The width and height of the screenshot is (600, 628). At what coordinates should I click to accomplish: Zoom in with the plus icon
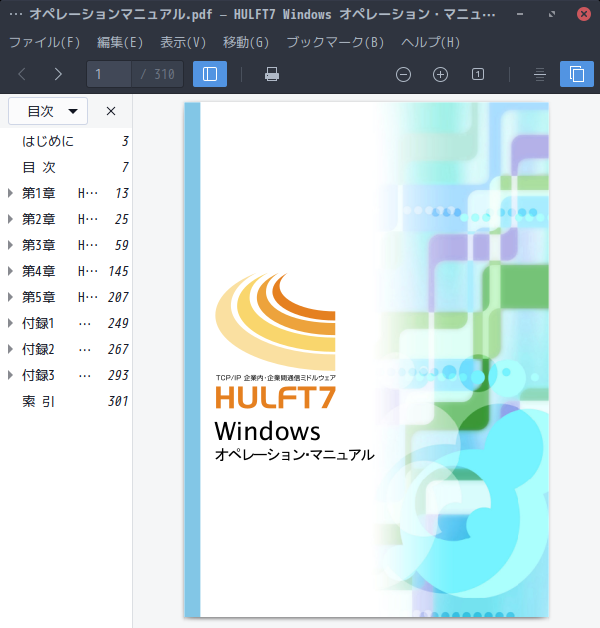(441, 74)
